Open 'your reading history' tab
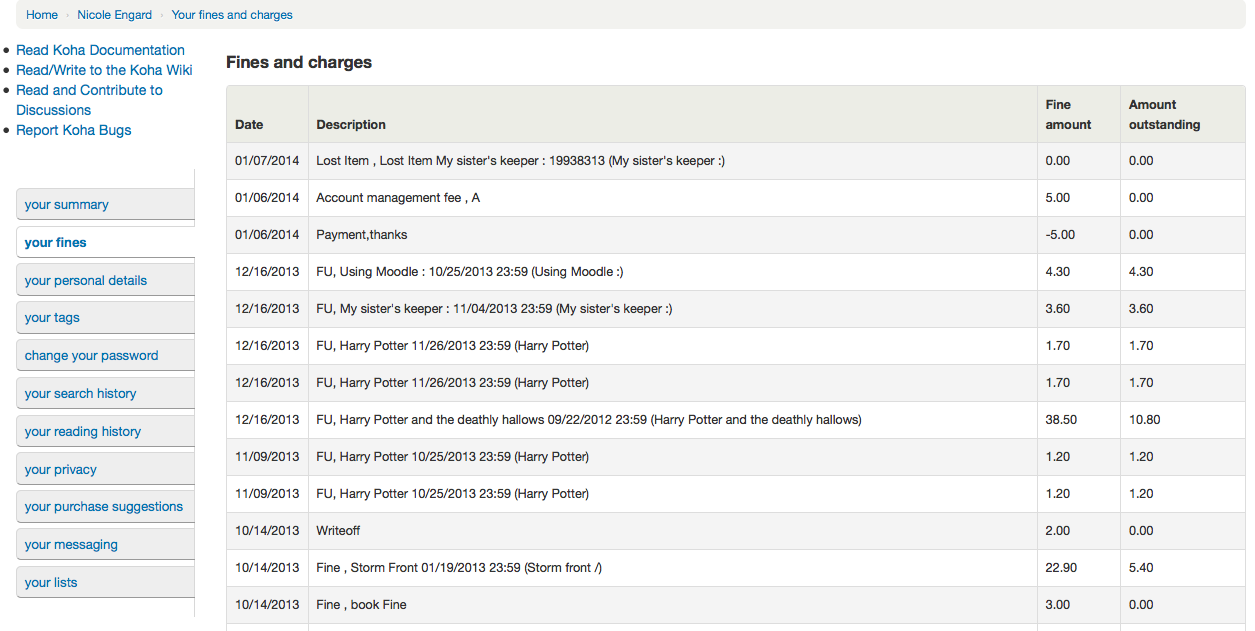This screenshot has width=1255, height=631. tap(83, 432)
